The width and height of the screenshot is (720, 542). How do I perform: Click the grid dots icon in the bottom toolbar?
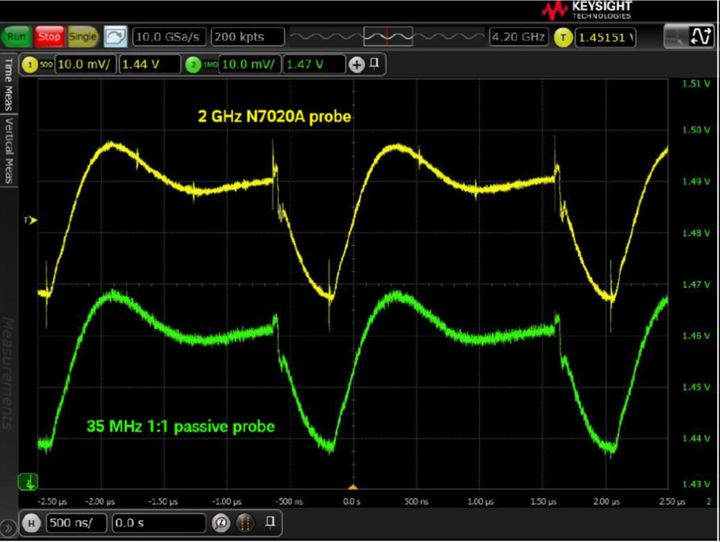click(x=245, y=523)
